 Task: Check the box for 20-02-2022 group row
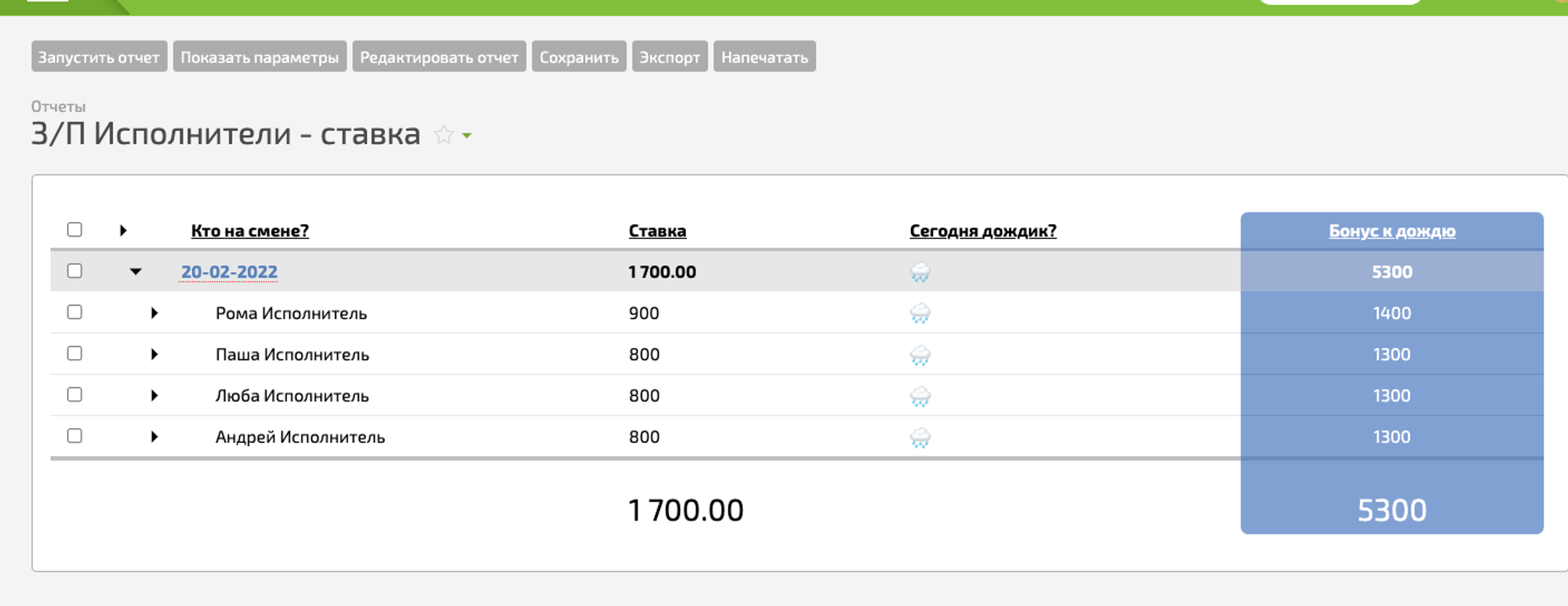click(74, 271)
